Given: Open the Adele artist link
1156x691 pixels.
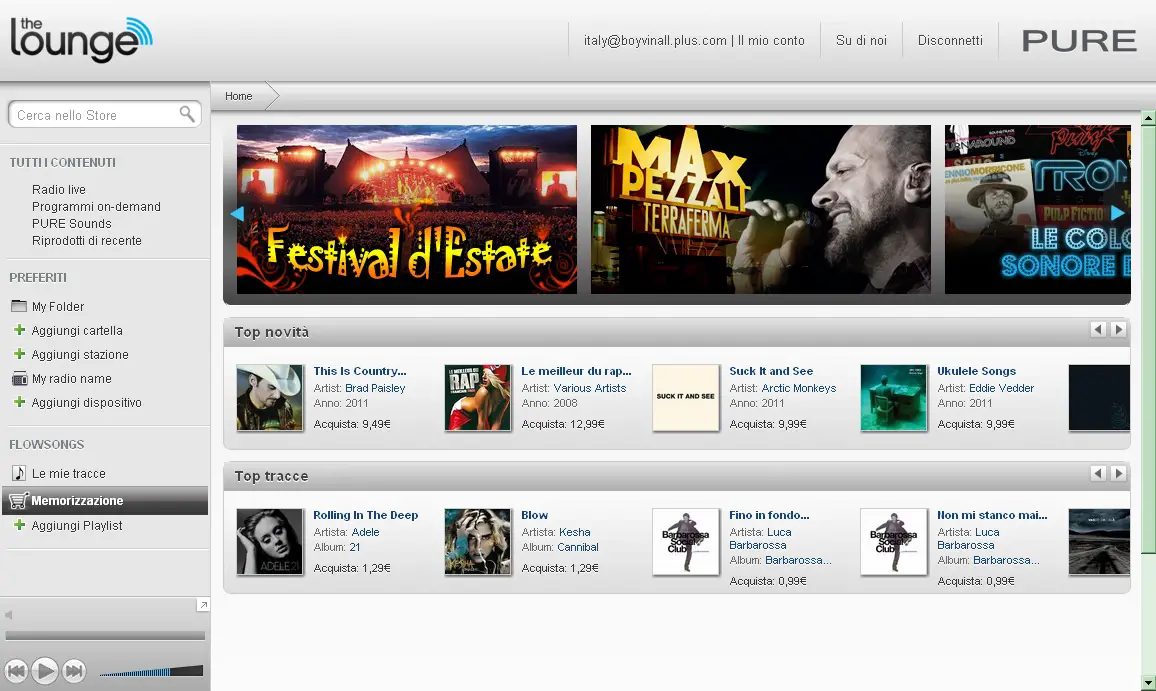Looking at the screenshot, I should click(x=366, y=532).
